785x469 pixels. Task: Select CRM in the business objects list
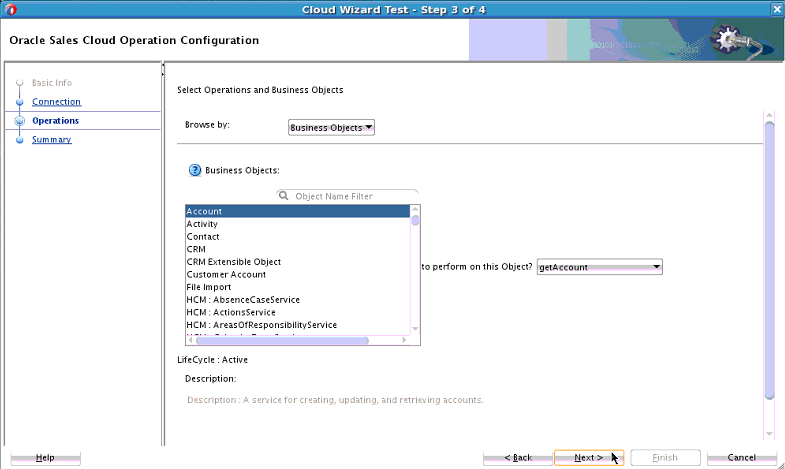click(297, 249)
